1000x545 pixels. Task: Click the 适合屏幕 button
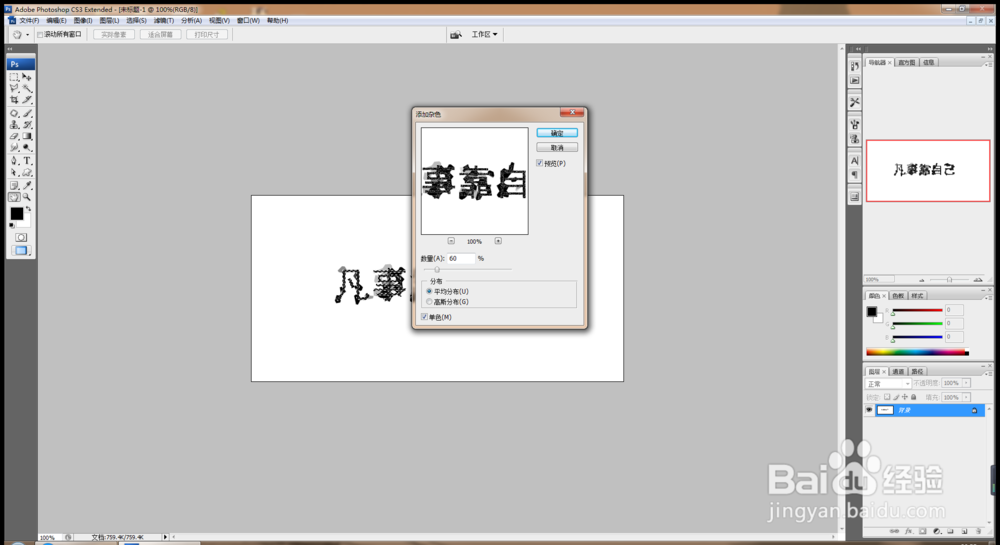[160, 34]
